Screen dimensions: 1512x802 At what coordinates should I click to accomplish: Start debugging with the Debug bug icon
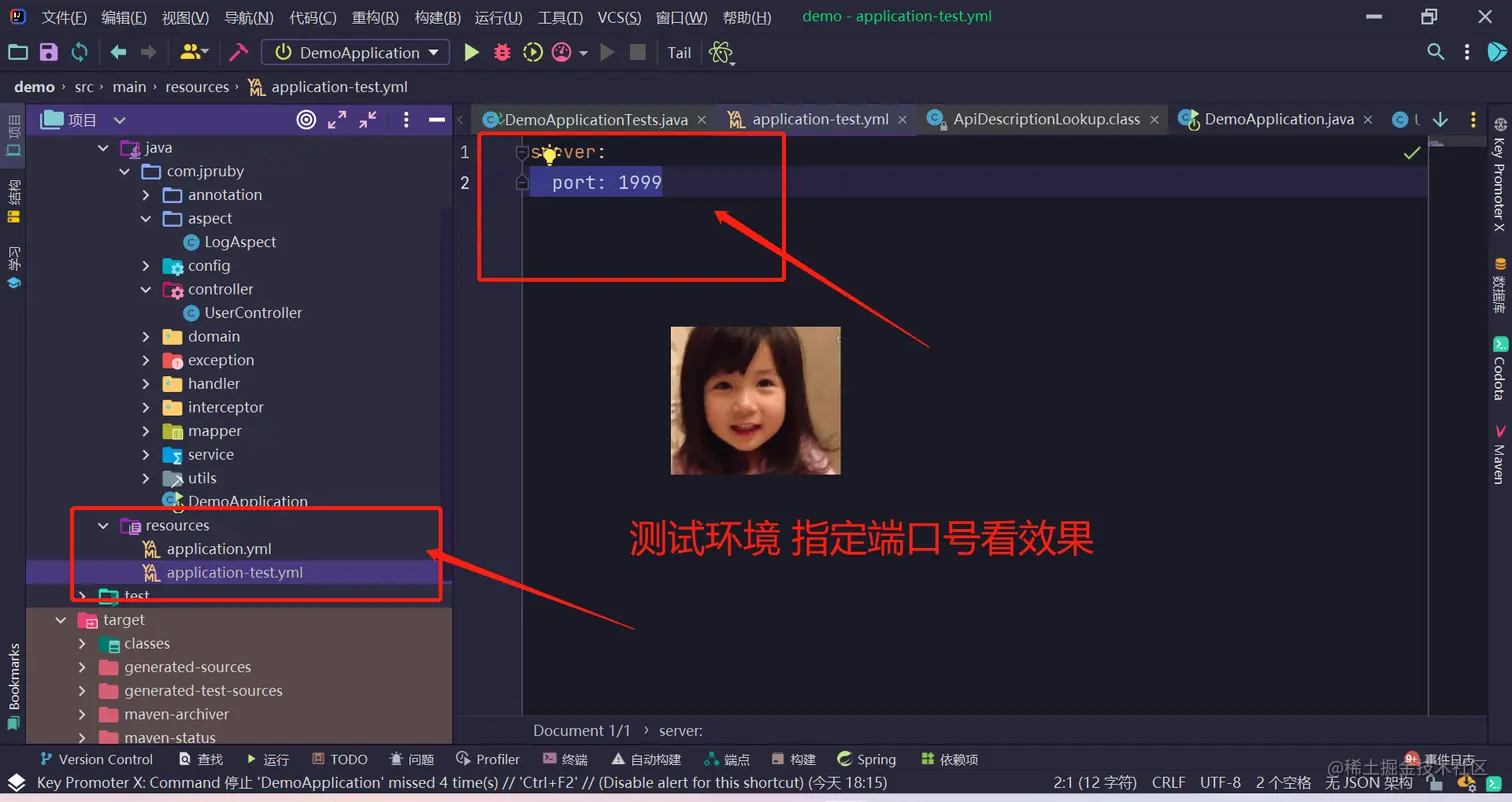(502, 52)
